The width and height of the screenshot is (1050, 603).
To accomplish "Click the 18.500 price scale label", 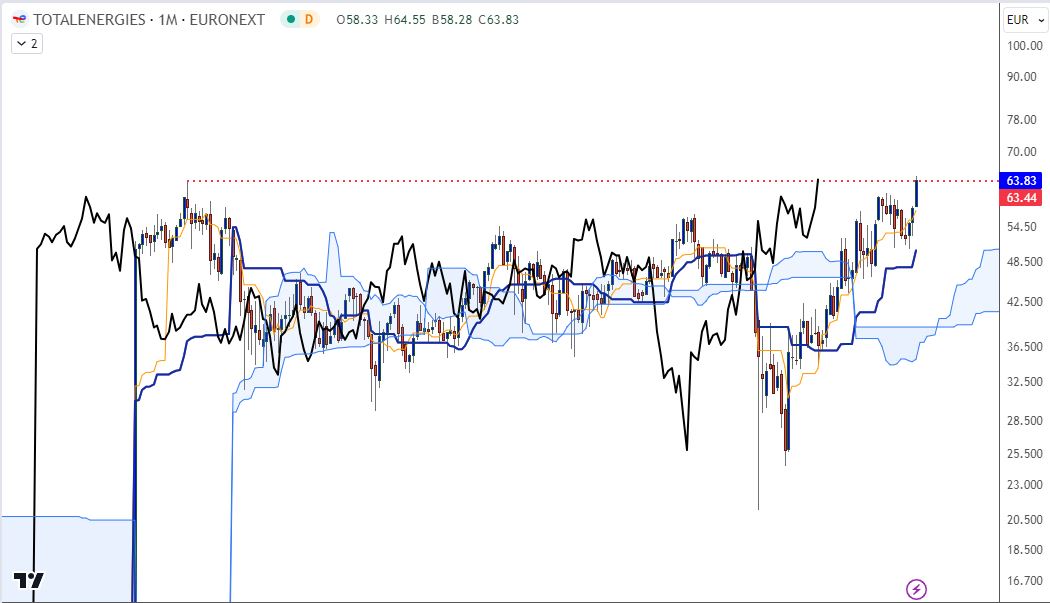I will pos(1025,549).
